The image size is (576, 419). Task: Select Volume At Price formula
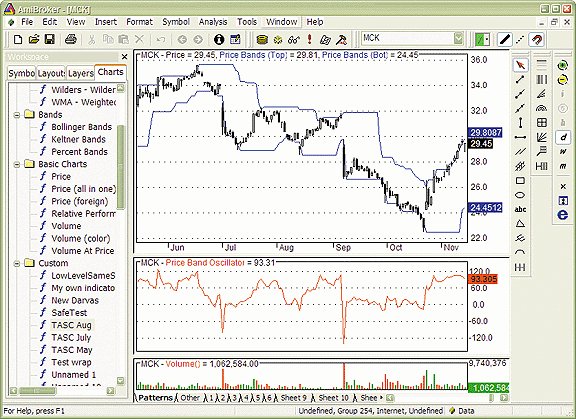click(x=83, y=251)
